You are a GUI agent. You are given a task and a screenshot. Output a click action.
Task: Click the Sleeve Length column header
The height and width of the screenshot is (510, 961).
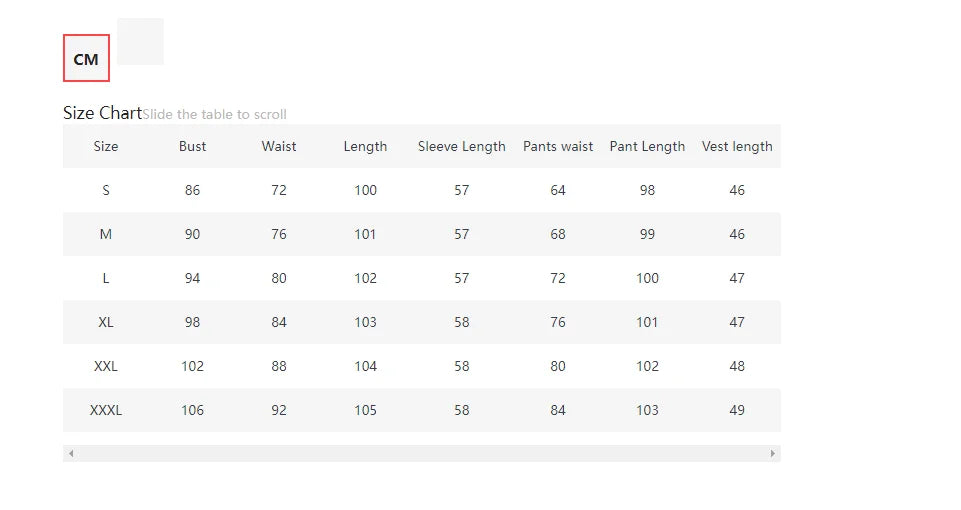coord(461,146)
